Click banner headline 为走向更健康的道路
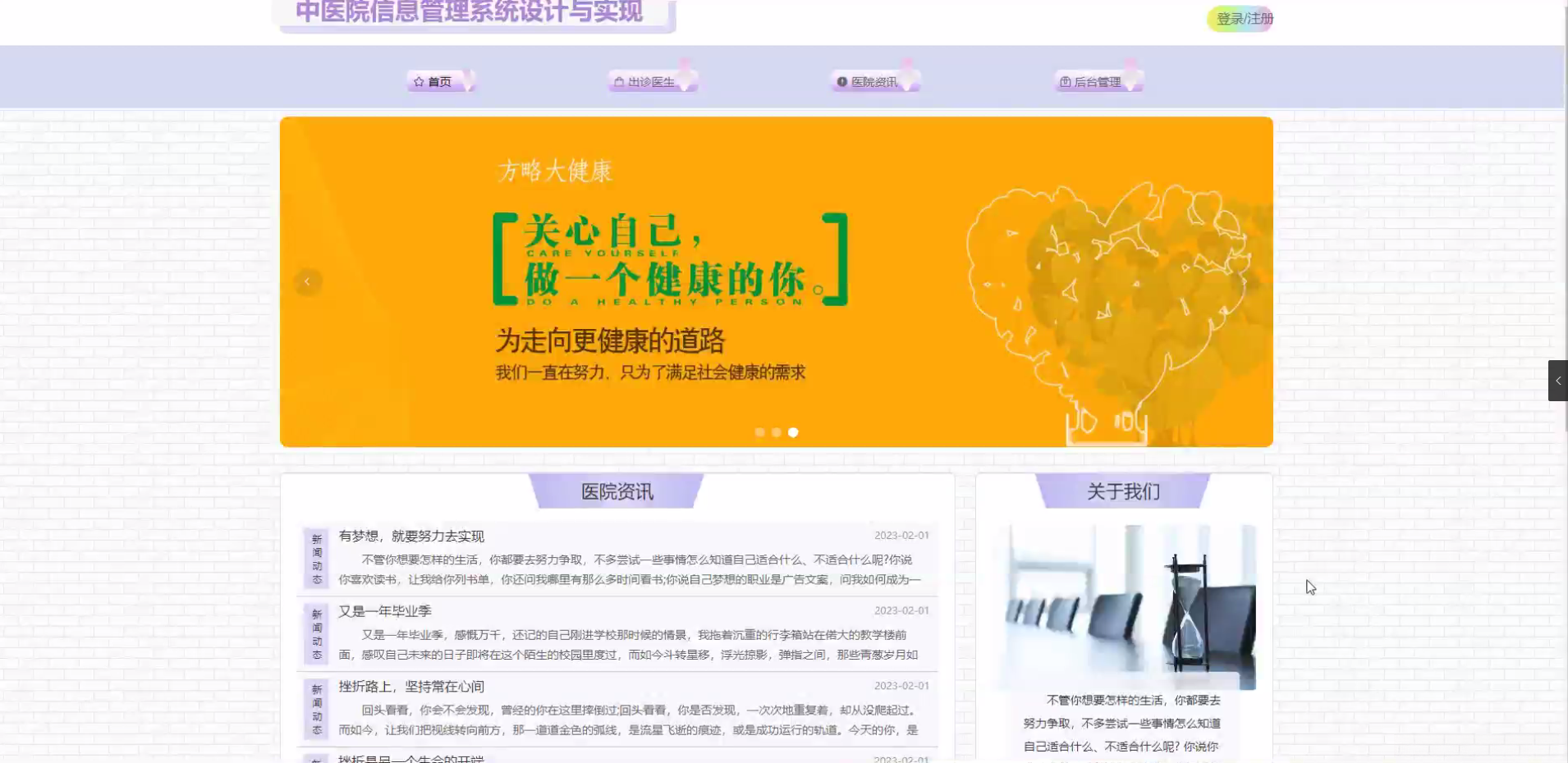 610,340
